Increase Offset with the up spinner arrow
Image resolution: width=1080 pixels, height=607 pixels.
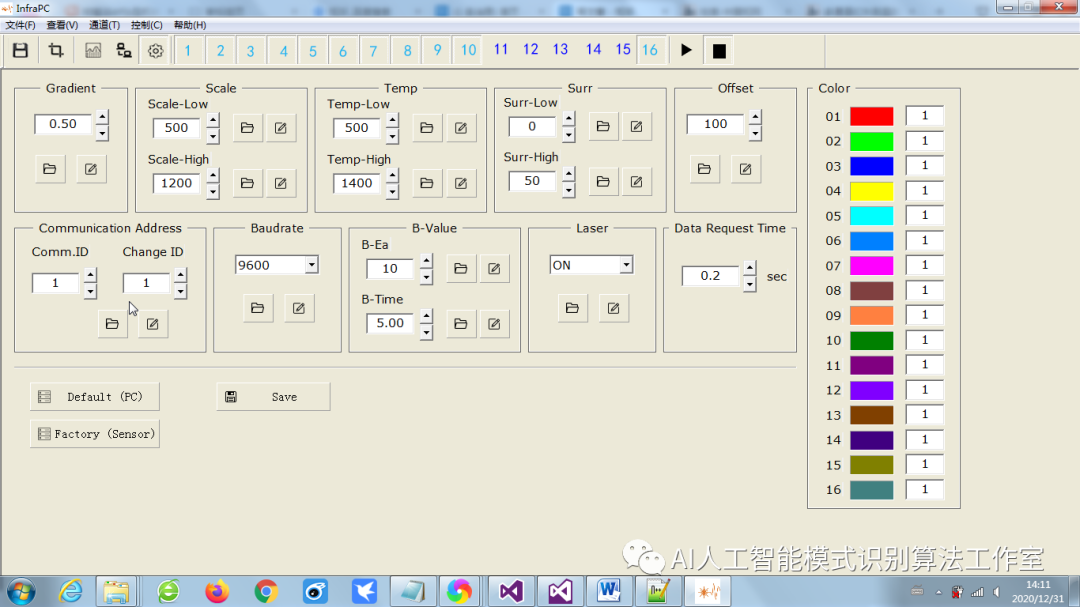pyautogui.click(x=755, y=116)
